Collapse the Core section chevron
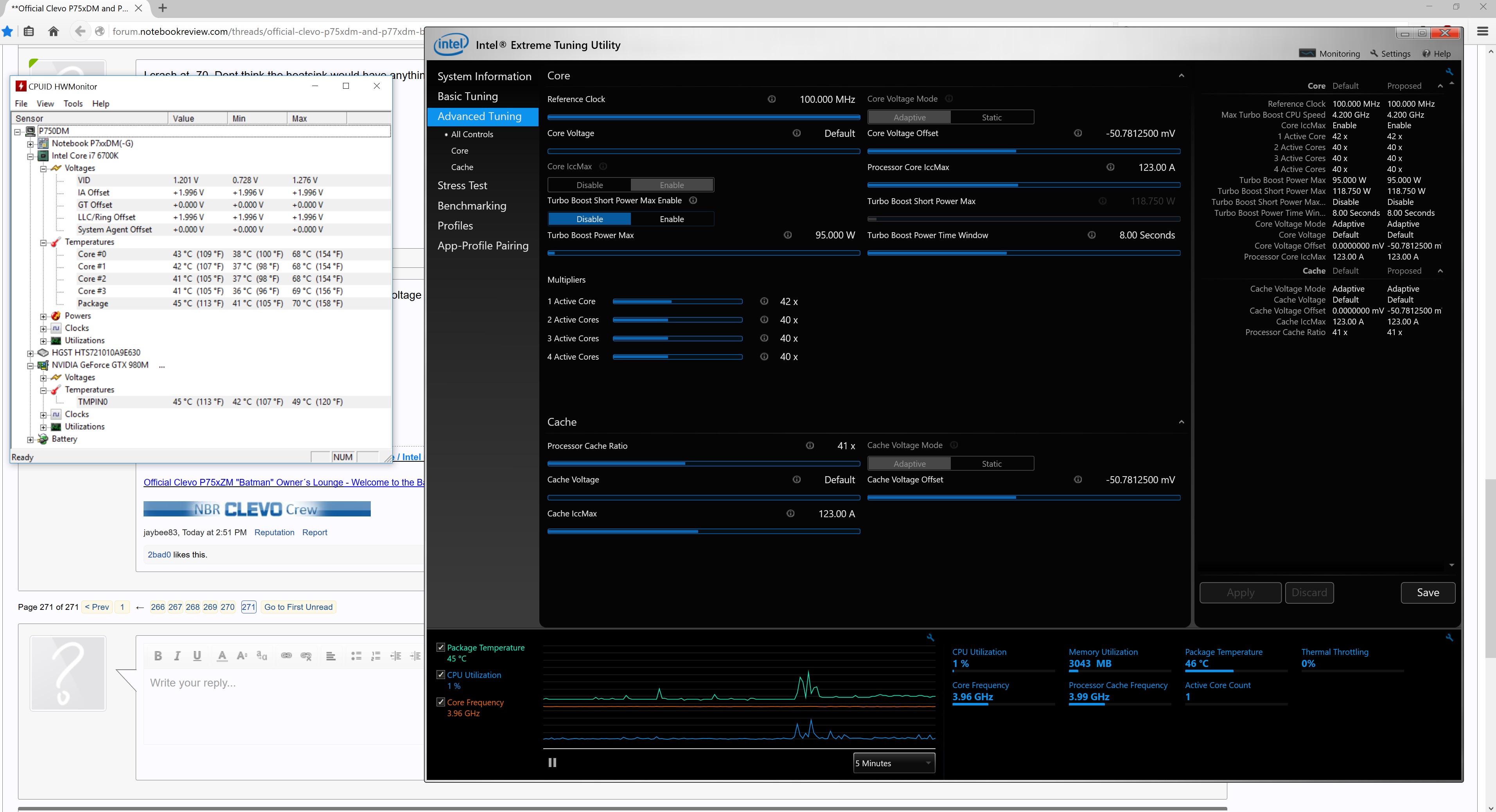 1181,76
